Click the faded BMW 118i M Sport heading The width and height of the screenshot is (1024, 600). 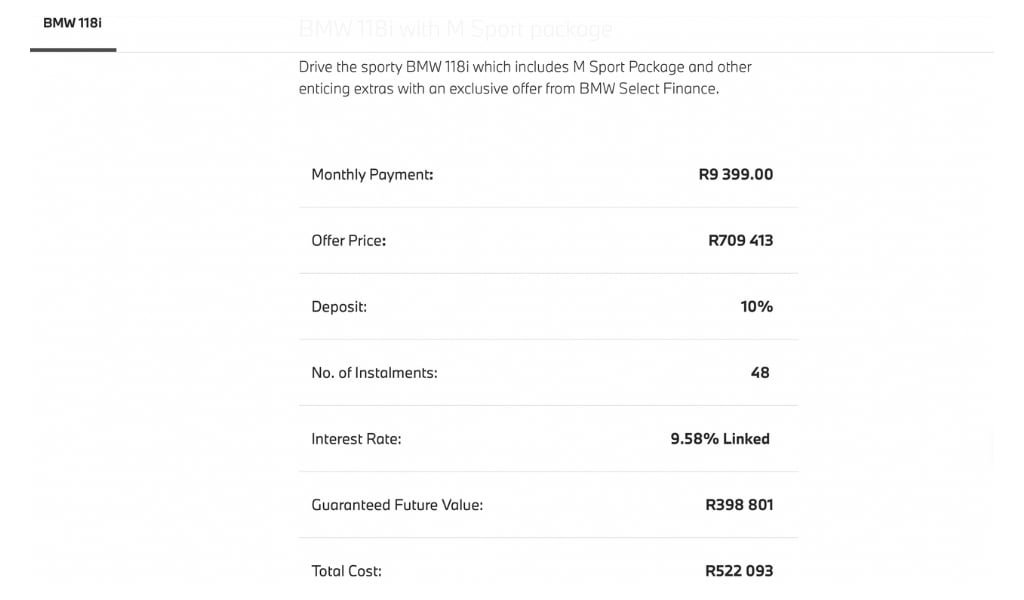click(455, 29)
